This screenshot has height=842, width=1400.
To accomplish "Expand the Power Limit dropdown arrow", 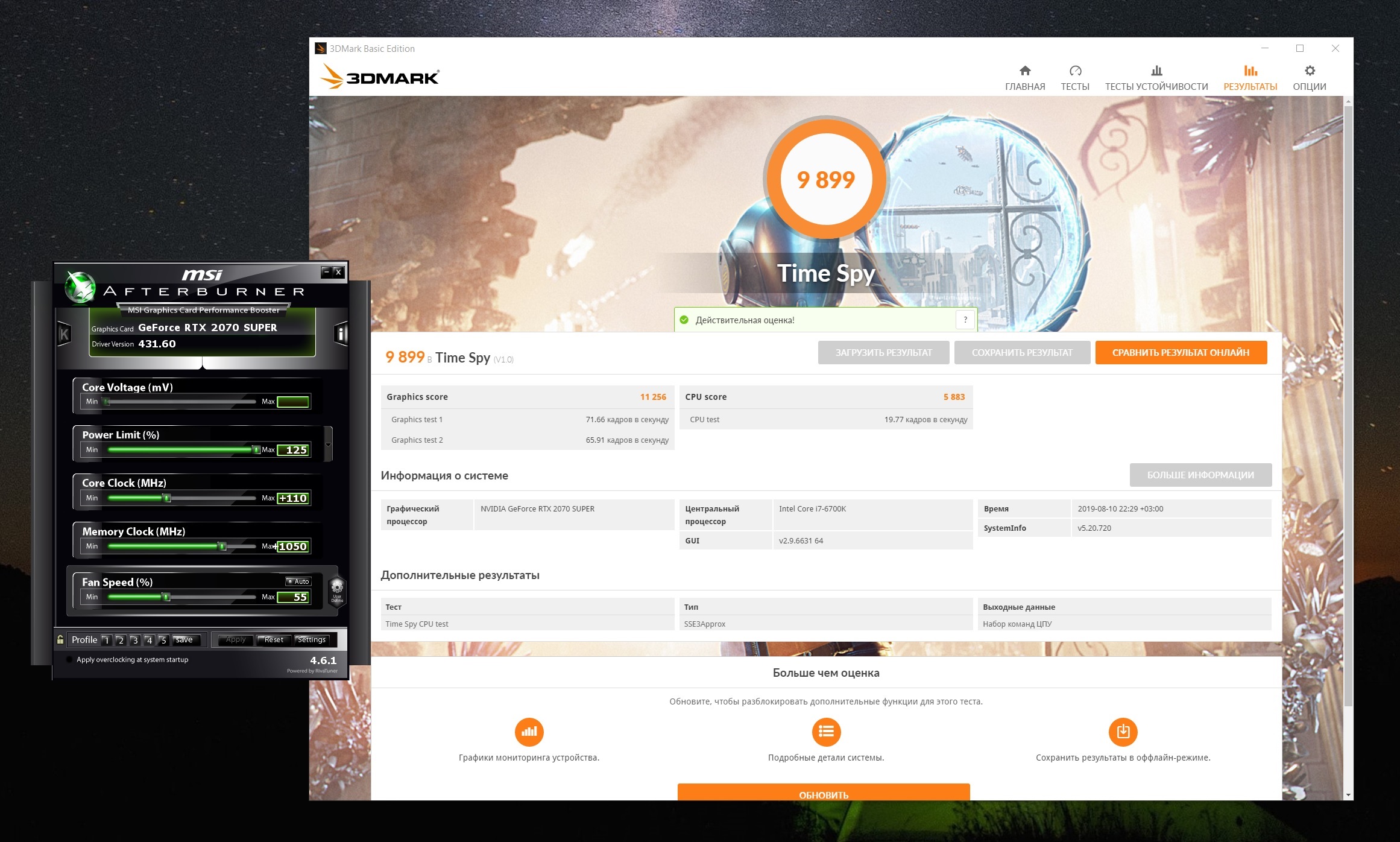I will tap(328, 445).
